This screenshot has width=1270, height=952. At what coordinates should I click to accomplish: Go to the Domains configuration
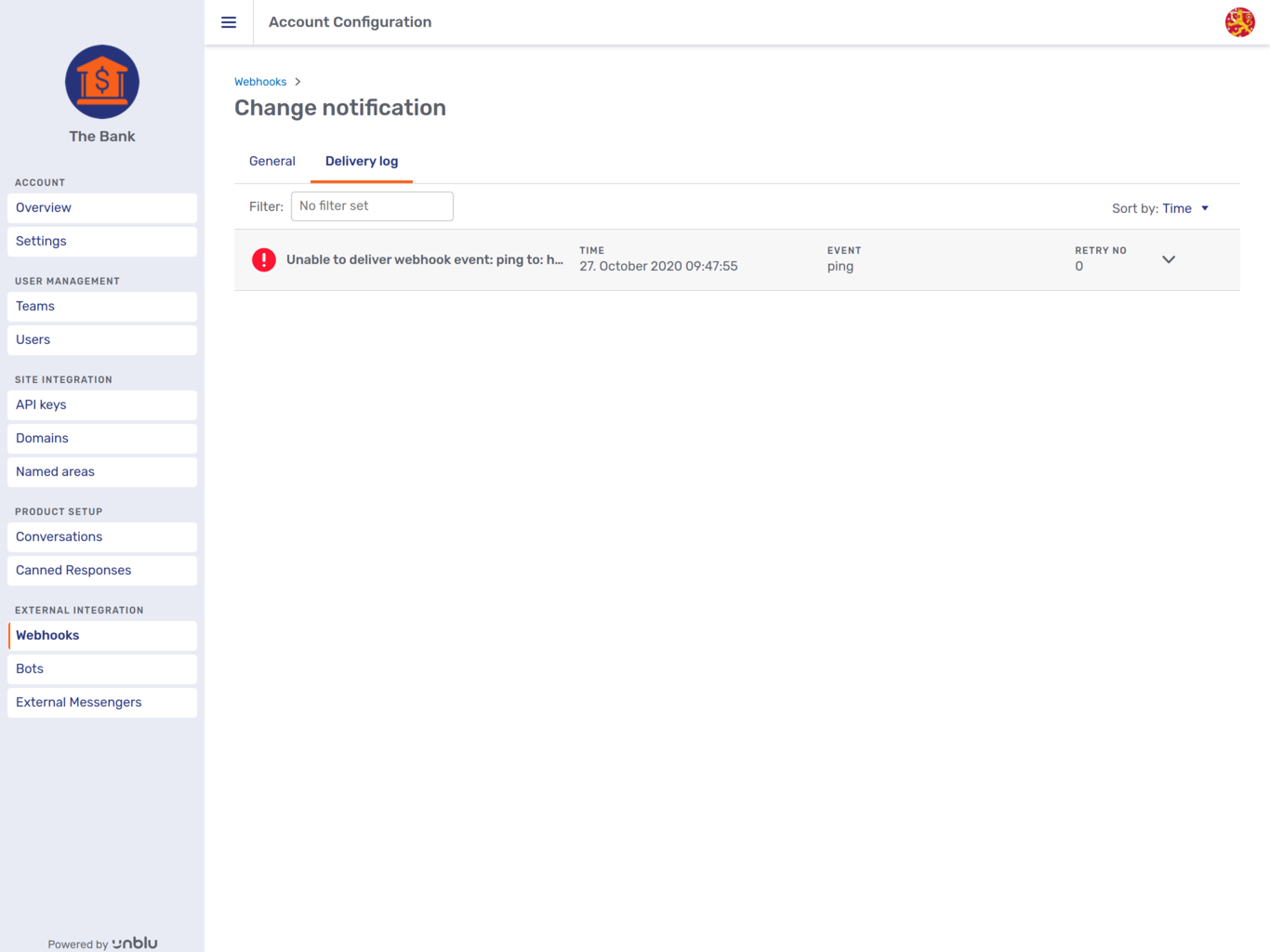(x=42, y=438)
